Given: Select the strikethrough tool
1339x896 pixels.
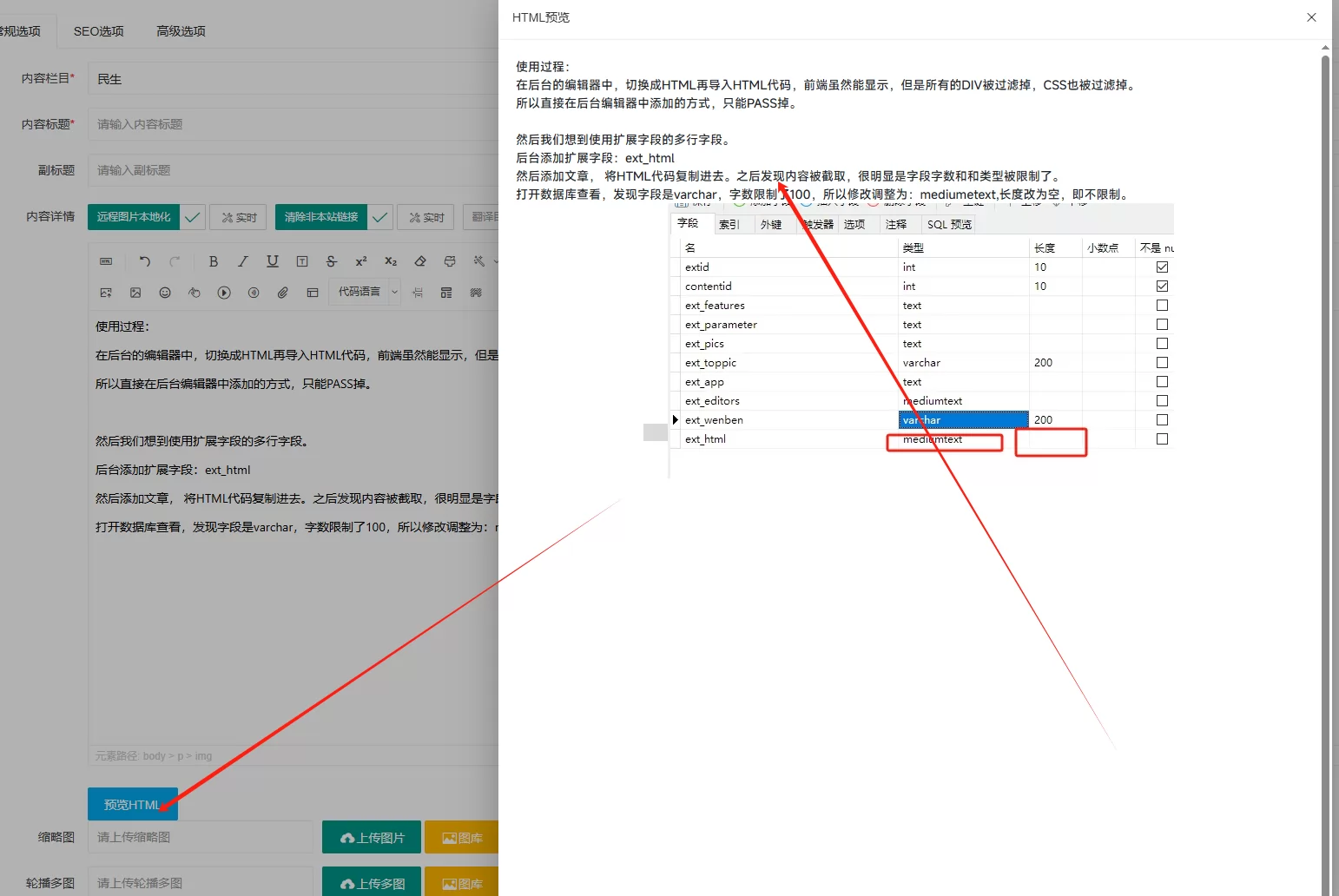Looking at the screenshot, I should 331,261.
